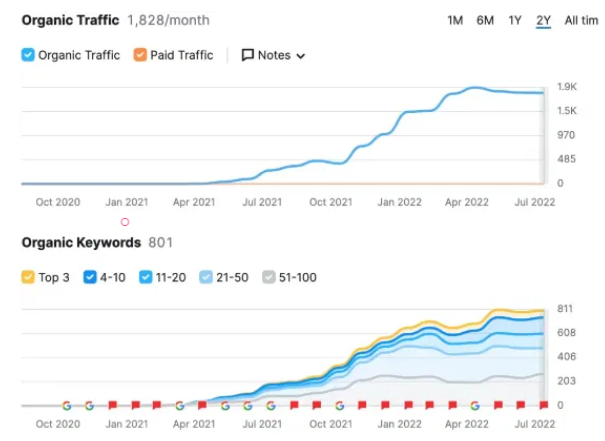Click the rightmost Google update marker near Apr 2022
Image resolution: width=605 pixels, height=441 pixels.
click(475, 406)
